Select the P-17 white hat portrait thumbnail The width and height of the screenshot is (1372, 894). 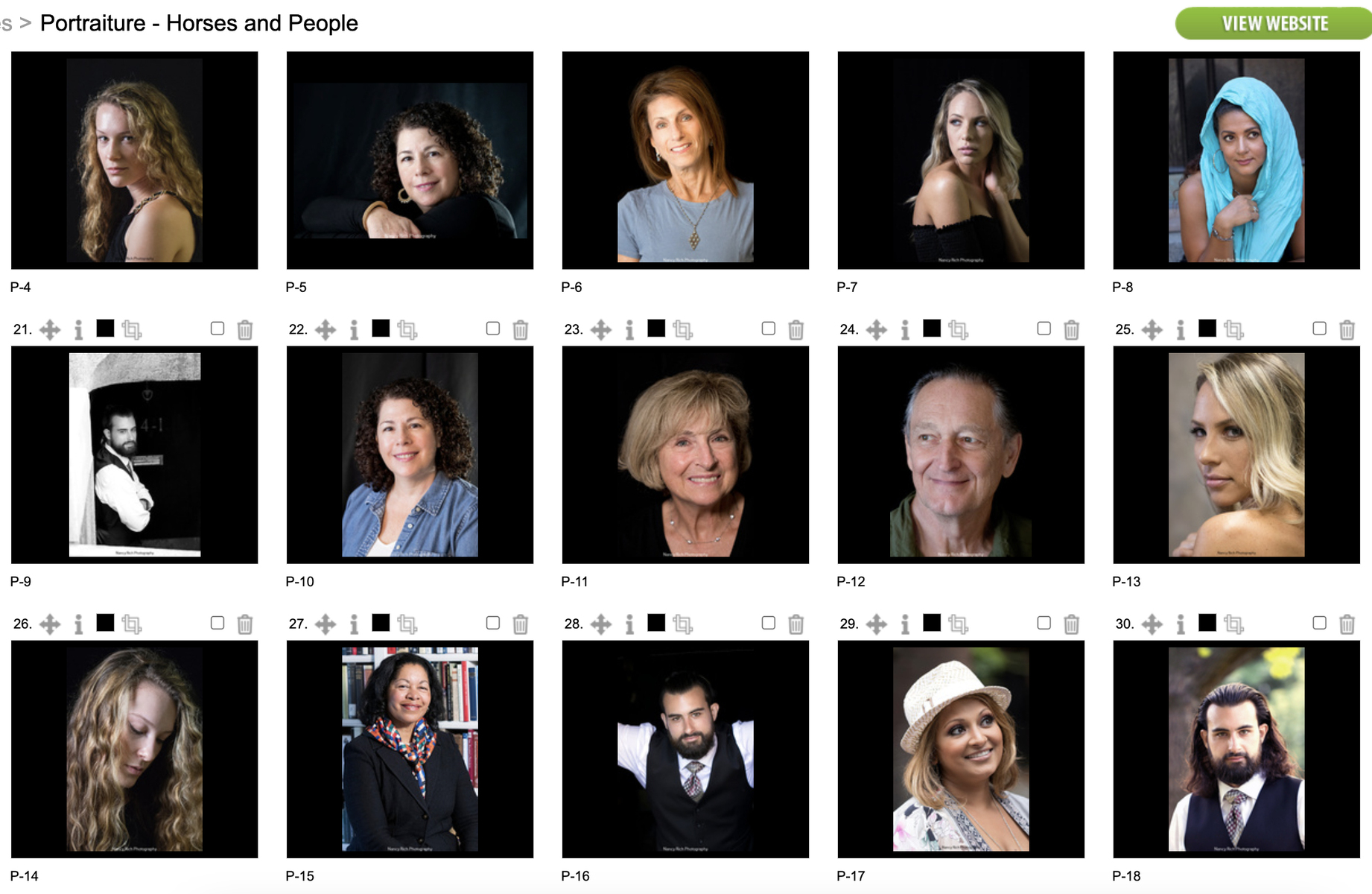click(961, 749)
